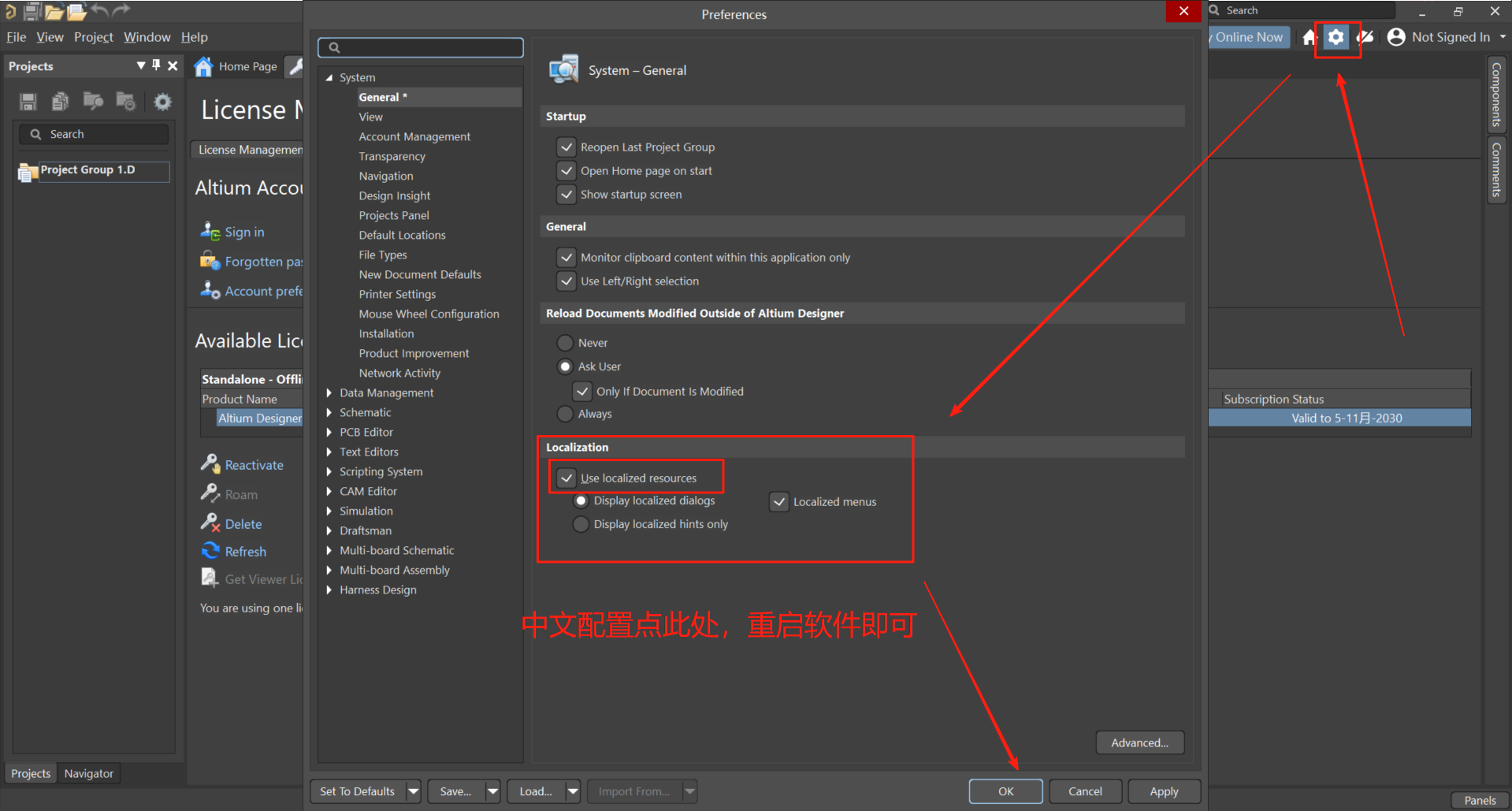Click the Altium logo icon in title bar

coord(10,11)
